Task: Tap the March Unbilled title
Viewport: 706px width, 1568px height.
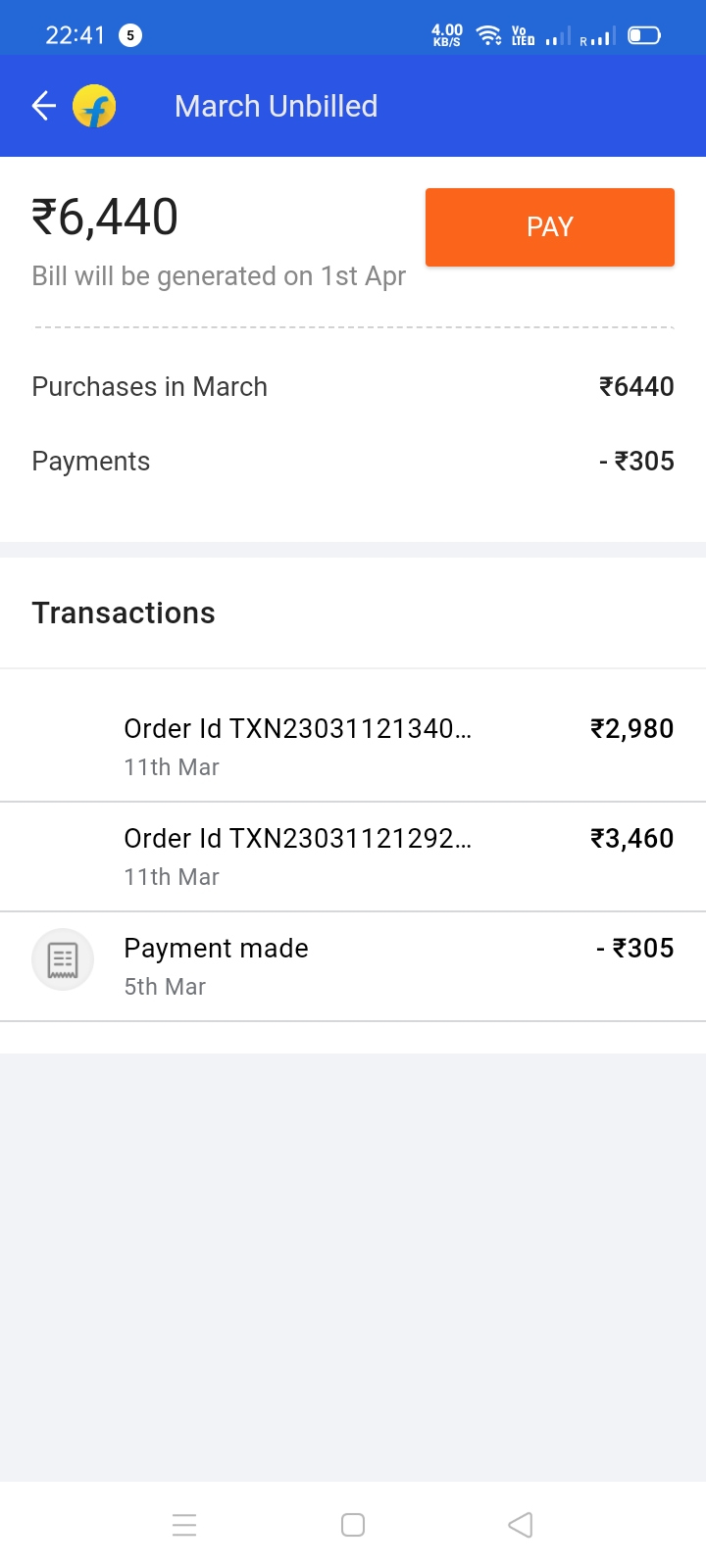Action: tap(276, 106)
